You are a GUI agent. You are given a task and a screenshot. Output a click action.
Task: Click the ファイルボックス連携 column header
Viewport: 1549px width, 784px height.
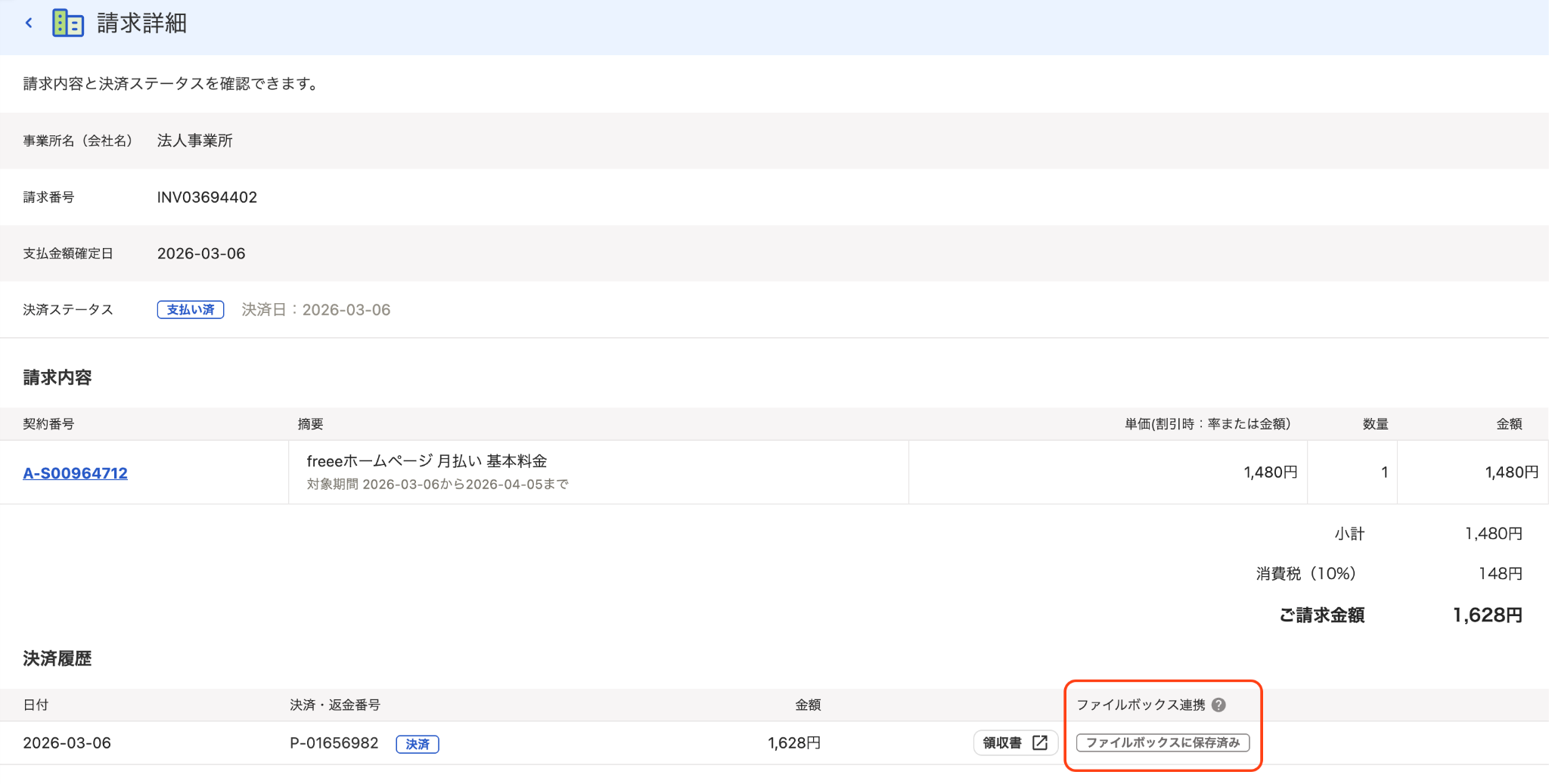pos(1141,705)
